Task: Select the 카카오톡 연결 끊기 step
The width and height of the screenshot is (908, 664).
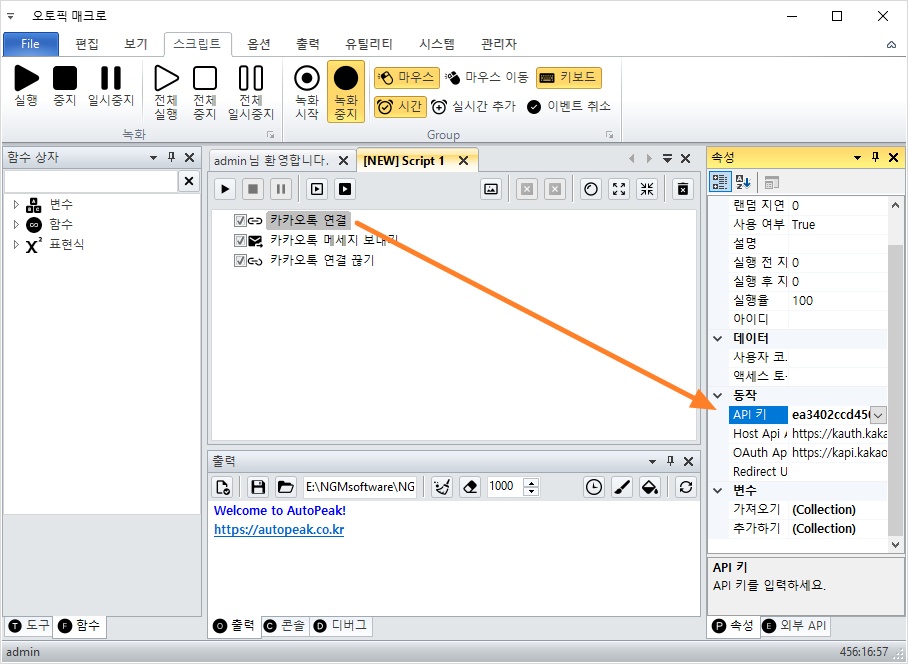Action: coord(322,261)
